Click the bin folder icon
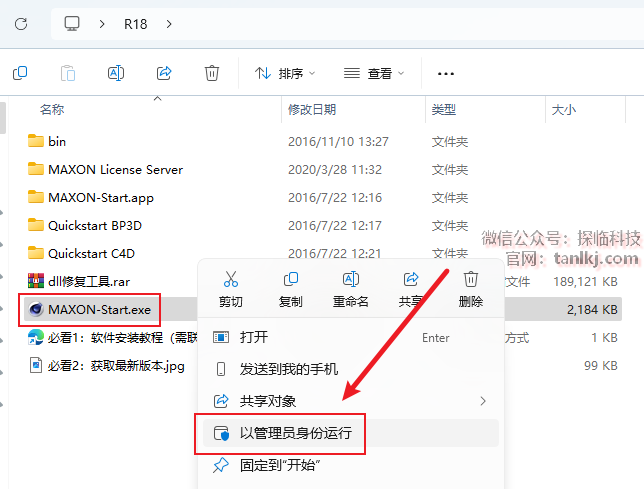The height and width of the screenshot is (489, 644). (36, 141)
